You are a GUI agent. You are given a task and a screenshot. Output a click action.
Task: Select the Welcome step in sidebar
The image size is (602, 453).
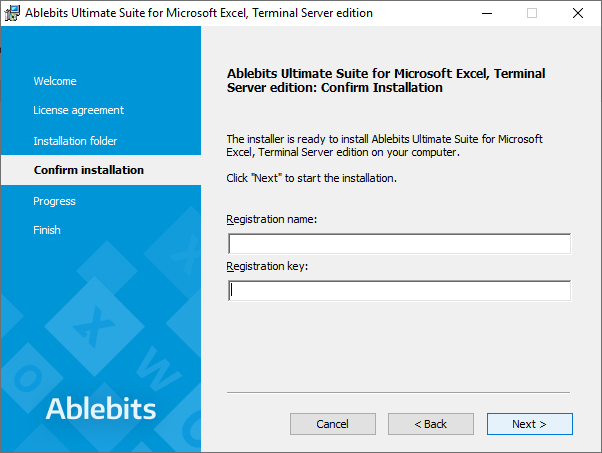[x=55, y=81]
